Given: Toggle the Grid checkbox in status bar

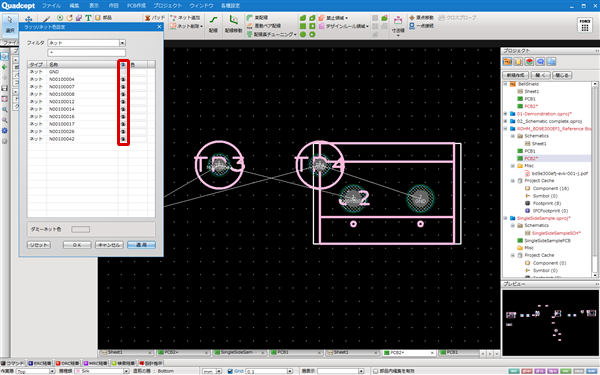Looking at the screenshot, I should pos(230,371).
